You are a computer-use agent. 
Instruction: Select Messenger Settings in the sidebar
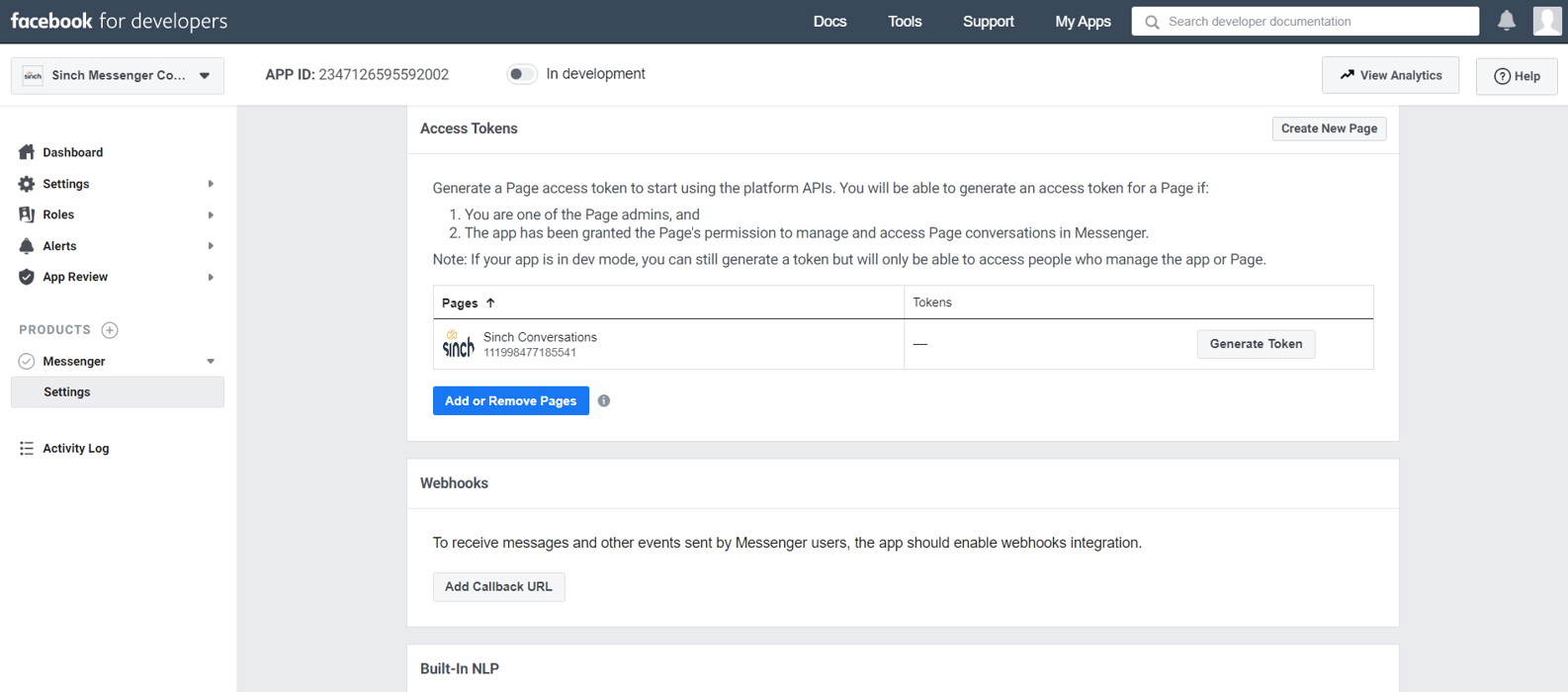pos(118,392)
